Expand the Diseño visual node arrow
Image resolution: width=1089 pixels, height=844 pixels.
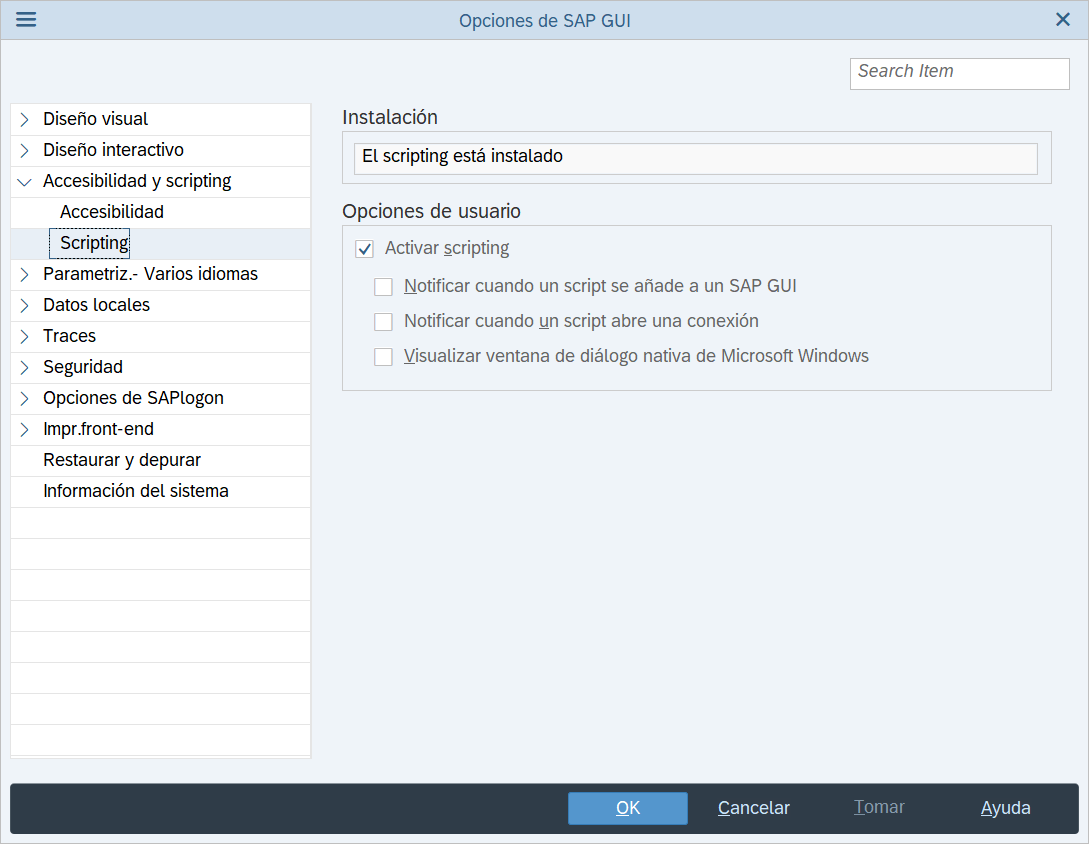pyautogui.click(x=25, y=119)
